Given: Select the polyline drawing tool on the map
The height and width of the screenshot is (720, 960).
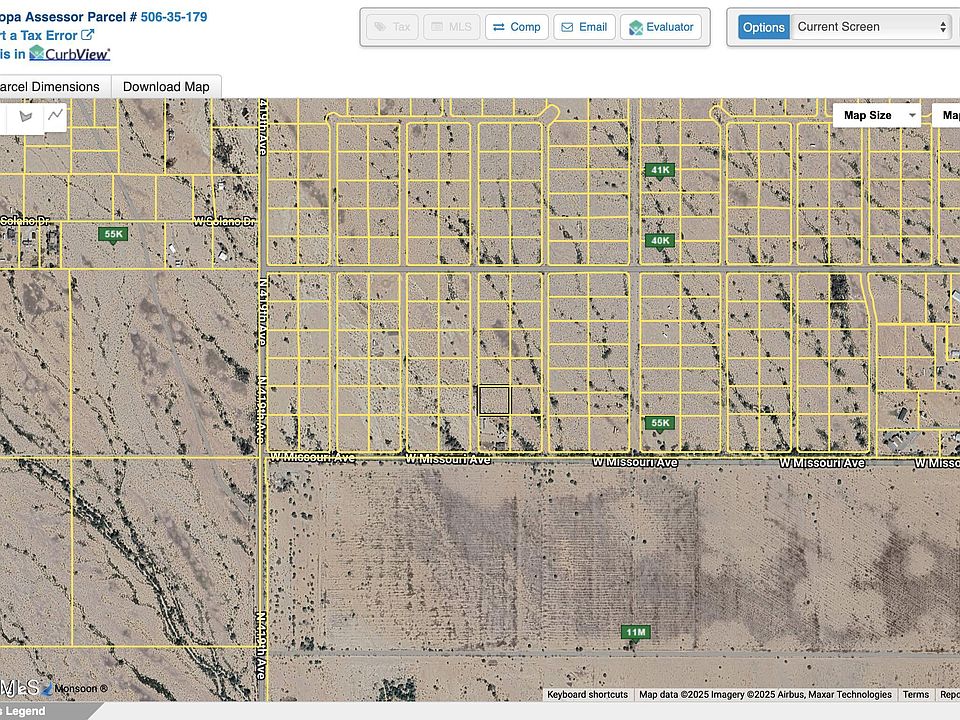Looking at the screenshot, I should point(56,116).
